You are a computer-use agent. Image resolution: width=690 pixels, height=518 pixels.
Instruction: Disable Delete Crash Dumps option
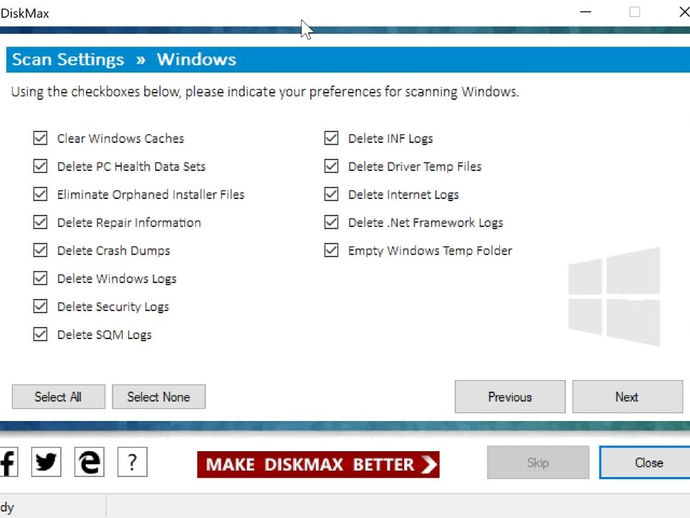[40, 250]
